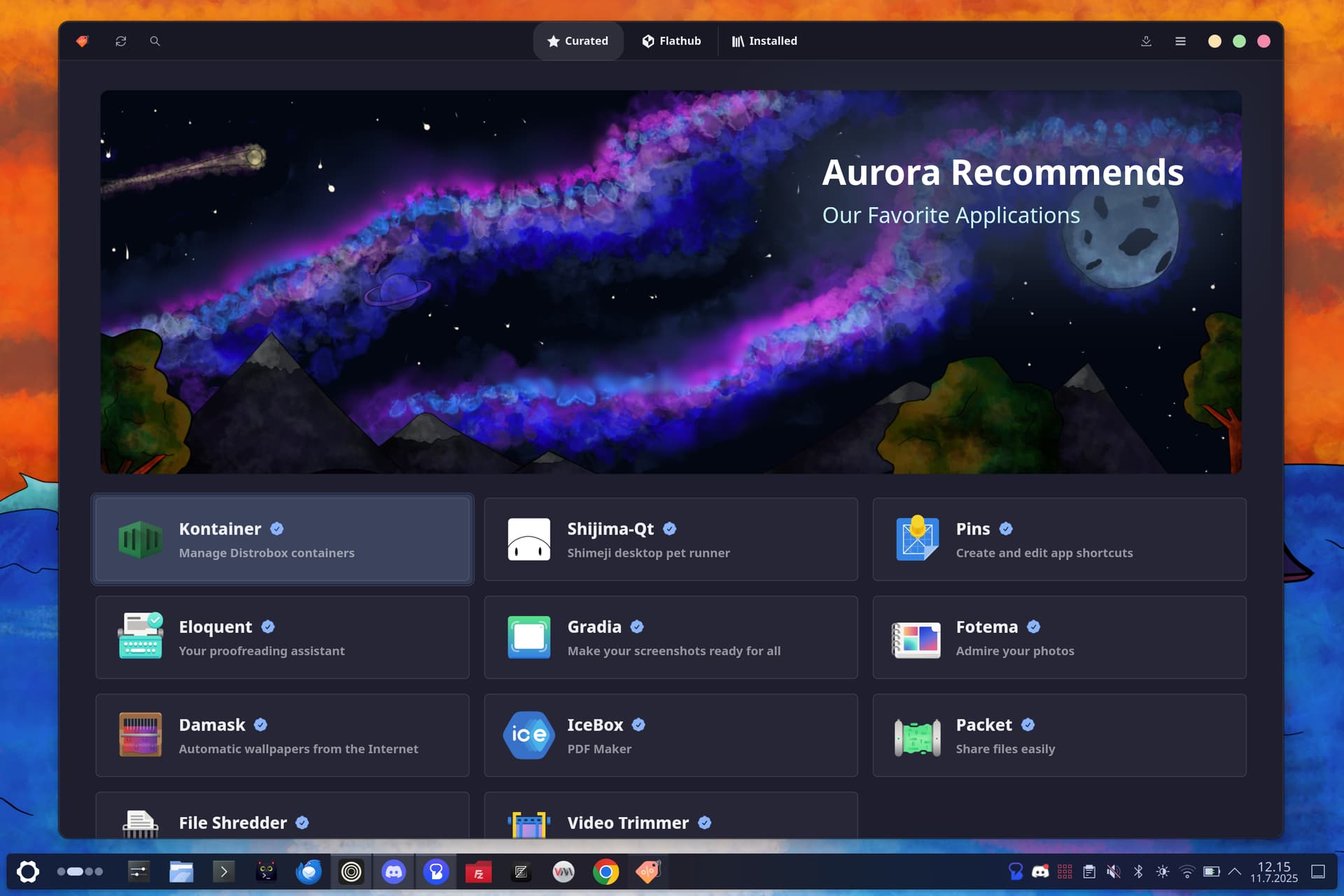Open the hamburger main menu
Viewport: 1344px width, 896px height.
pyautogui.click(x=1180, y=41)
